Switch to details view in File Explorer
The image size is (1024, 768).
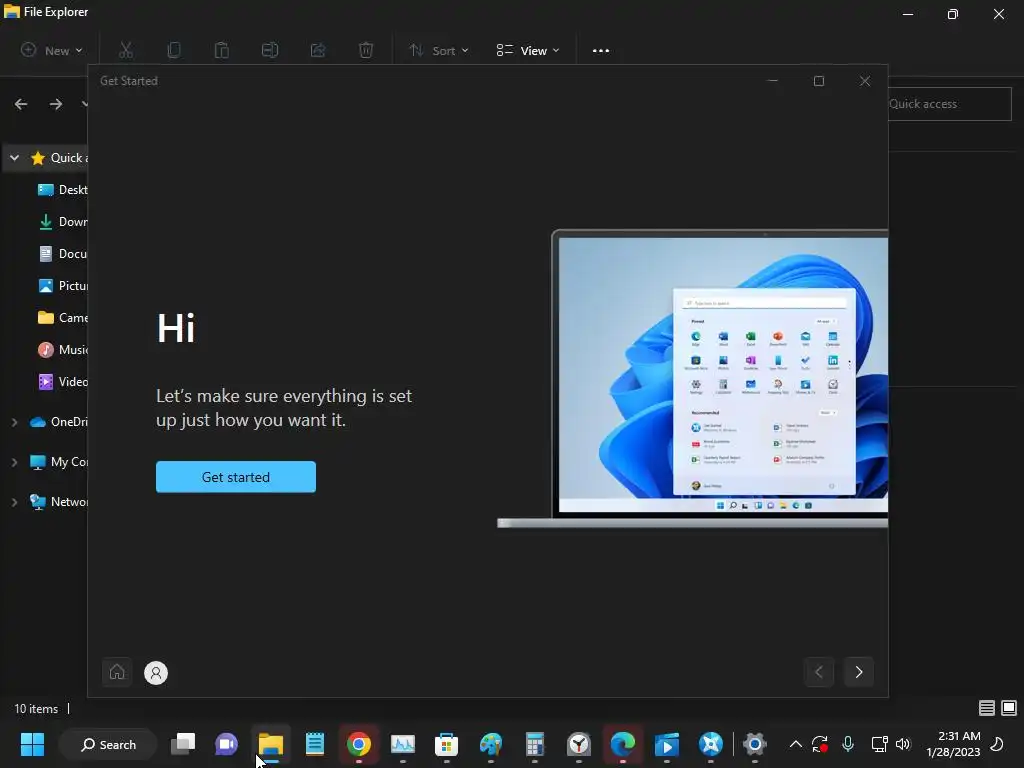click(x=987, y=708)
